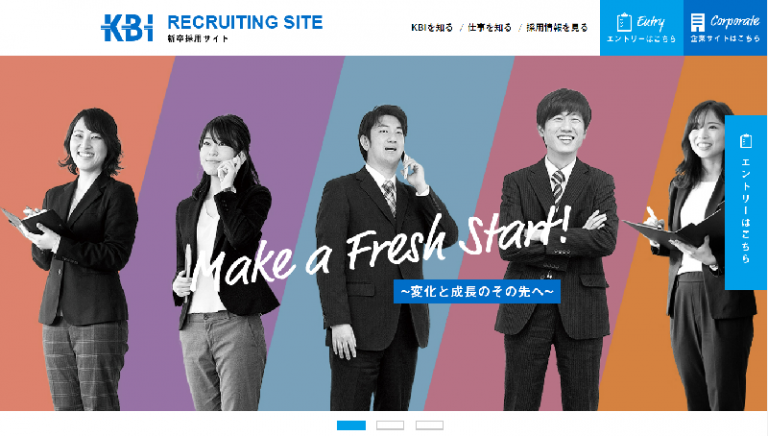Click the RECRUITING SITE title
The image size is (768, 436).
coord(245,22)
